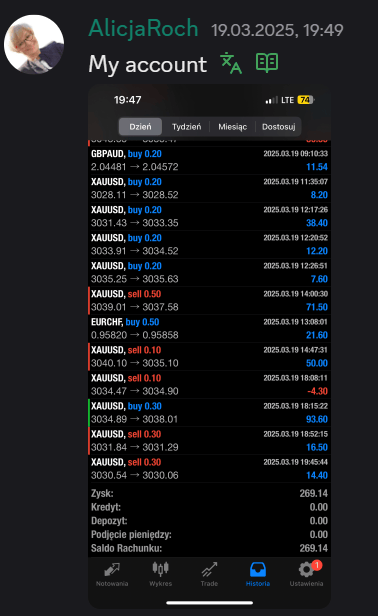Tap the home indicator bar at bottom

(x=209, y=603)
